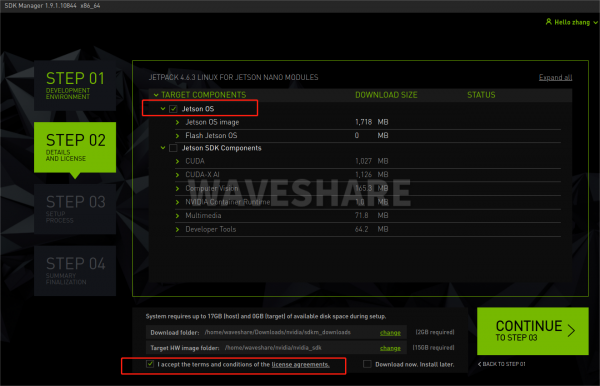Open STEP 04 Summary Finalization tab
The width and height of the screenshot is (600, 386).
click(x=75, y=271)
